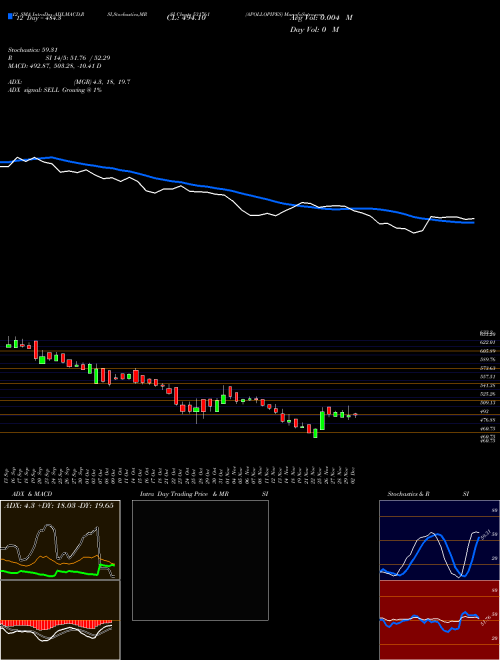The image size is (500, 660).
Task: Click the ADX: 4.3 +DY: 18.03 header
Action: tap(59, 506)
